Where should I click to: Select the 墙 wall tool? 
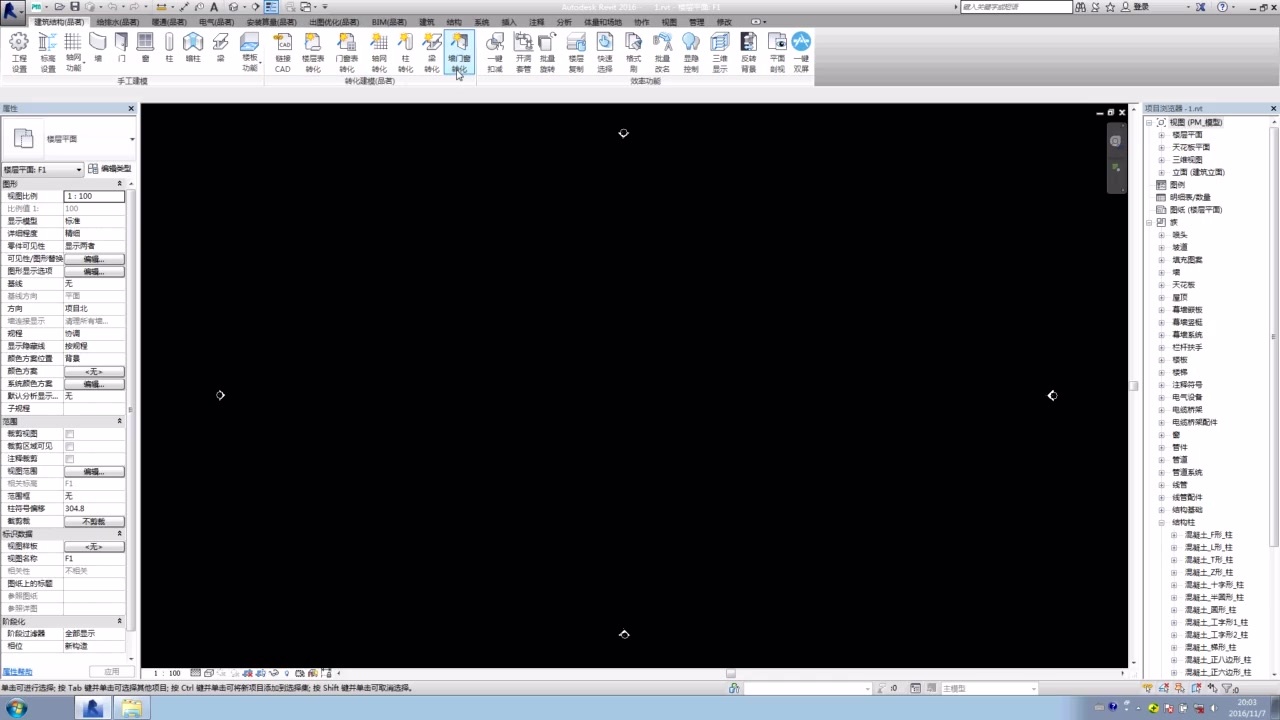[x=98, y=48]
